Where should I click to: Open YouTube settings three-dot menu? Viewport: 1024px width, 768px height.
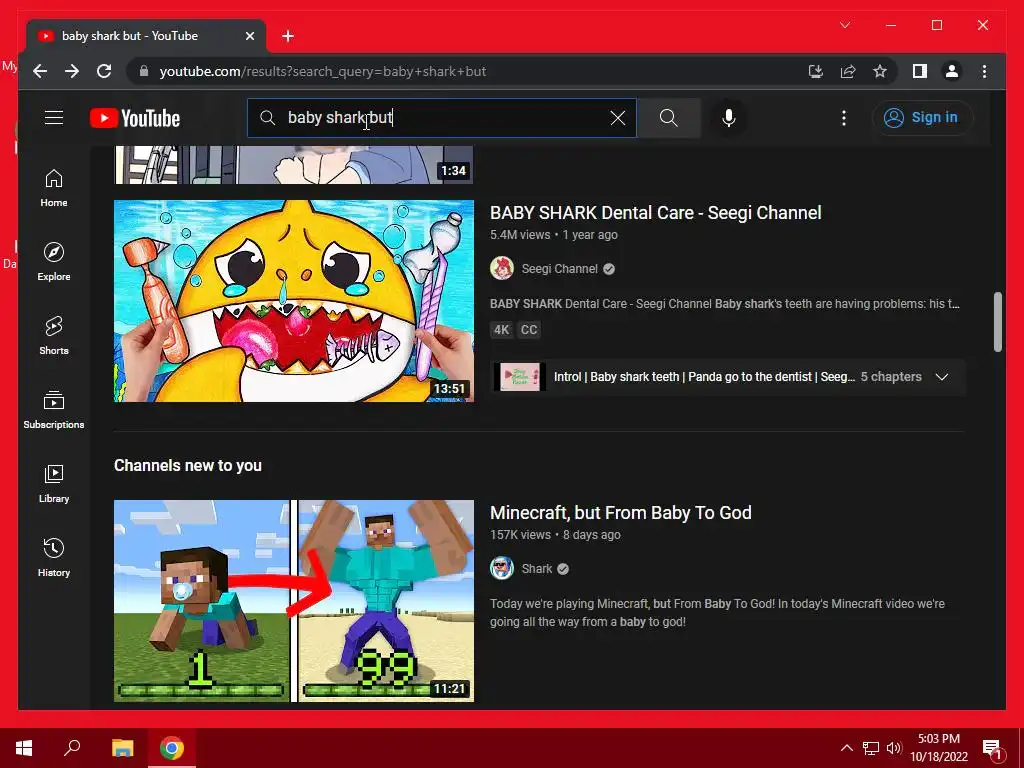point(844,118)
